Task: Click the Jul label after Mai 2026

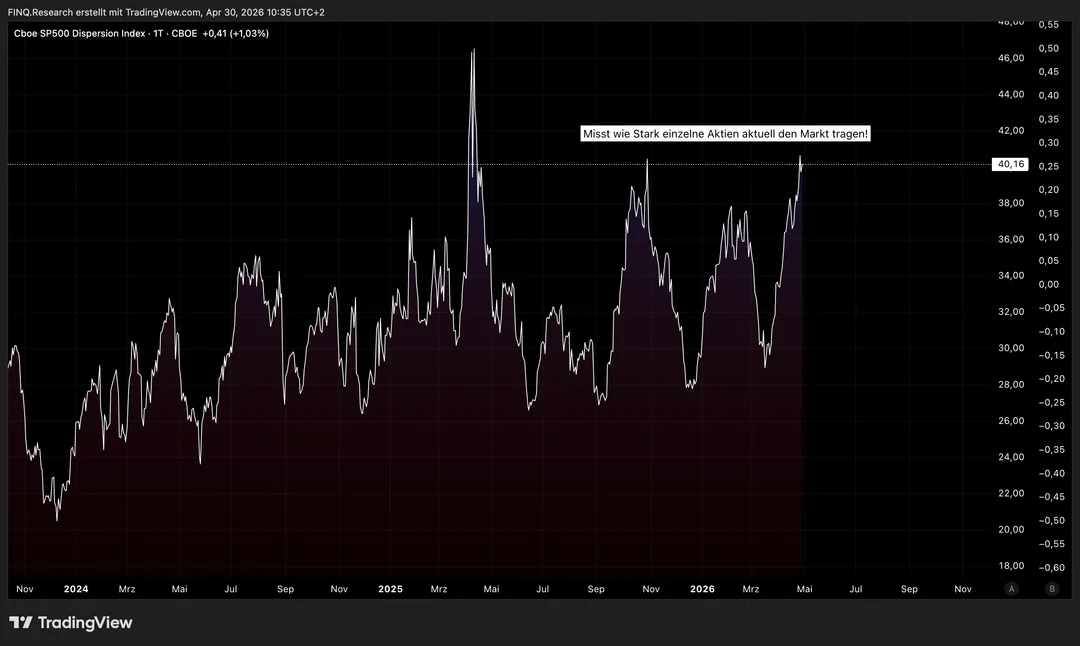Action: pyautogui.click(x=856, y=589)
